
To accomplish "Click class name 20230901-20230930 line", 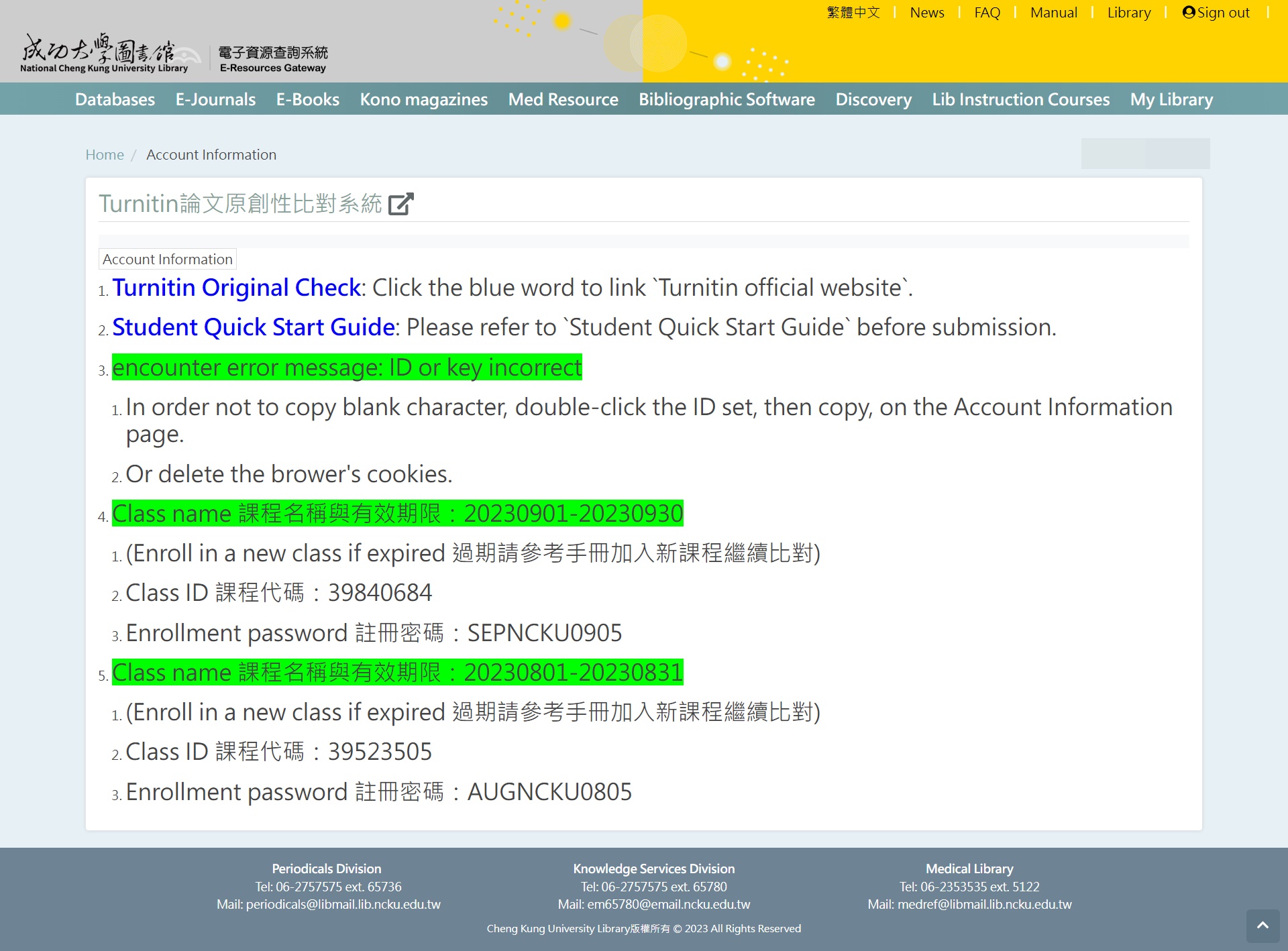I will click(398, 514).
